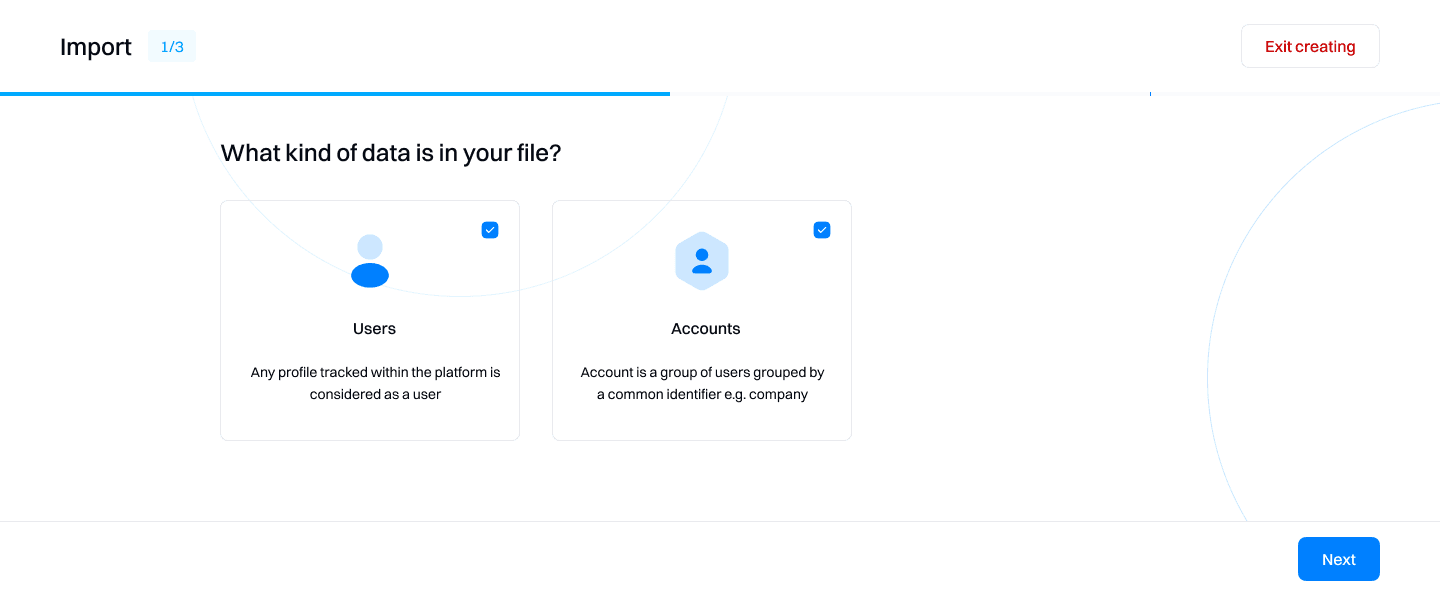The width and height of the screenshot is (1440, 597).
Task: Click the "Accounts" card title
Action: point(706,329)
